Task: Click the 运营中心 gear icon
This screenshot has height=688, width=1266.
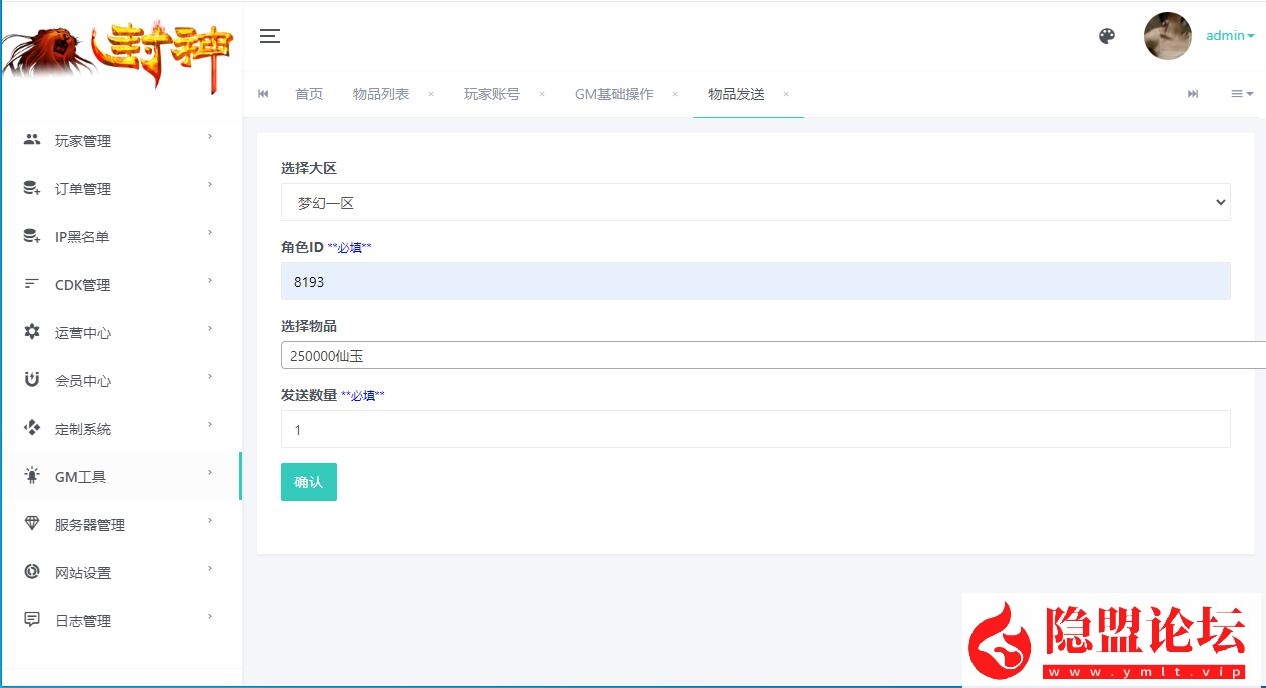Action: pos(32,332)
